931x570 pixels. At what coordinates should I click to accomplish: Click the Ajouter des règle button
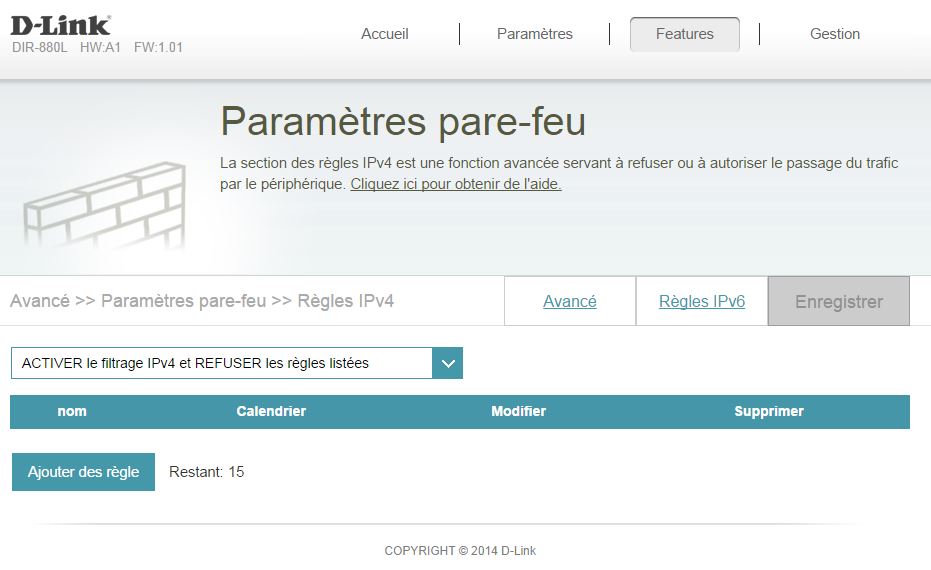(83, 472)
